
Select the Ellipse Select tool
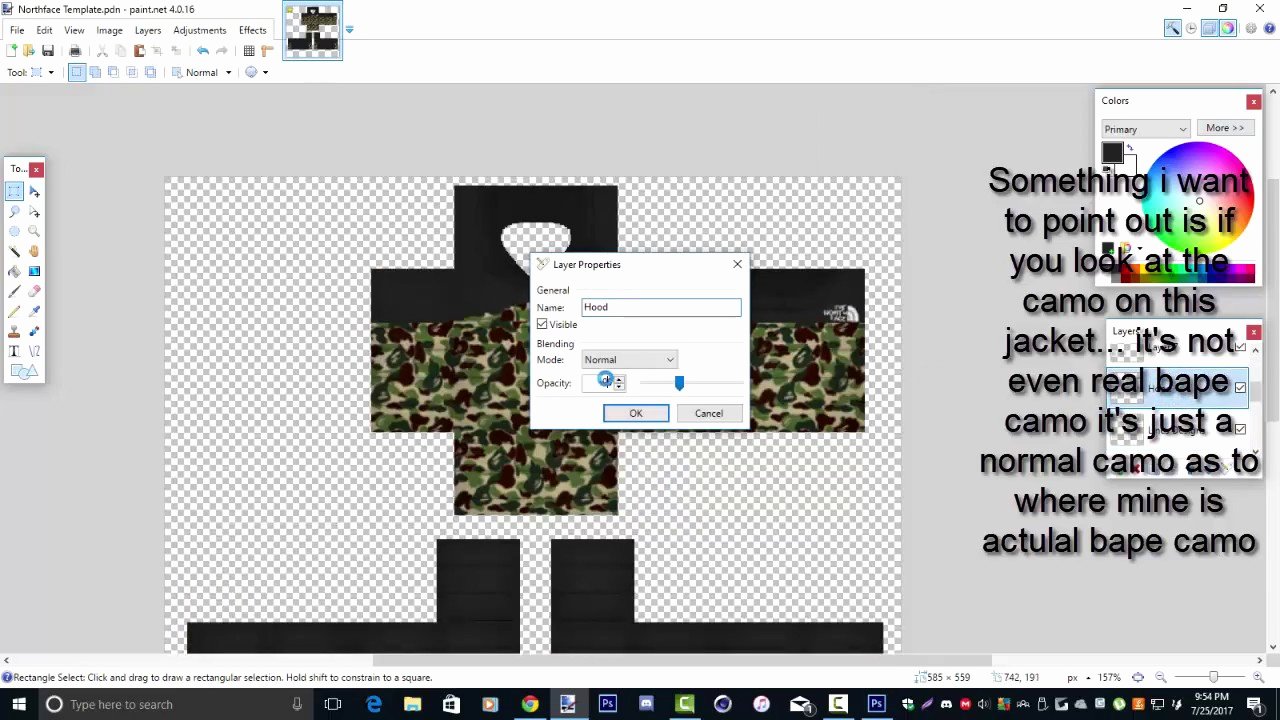tap(14, 231)
